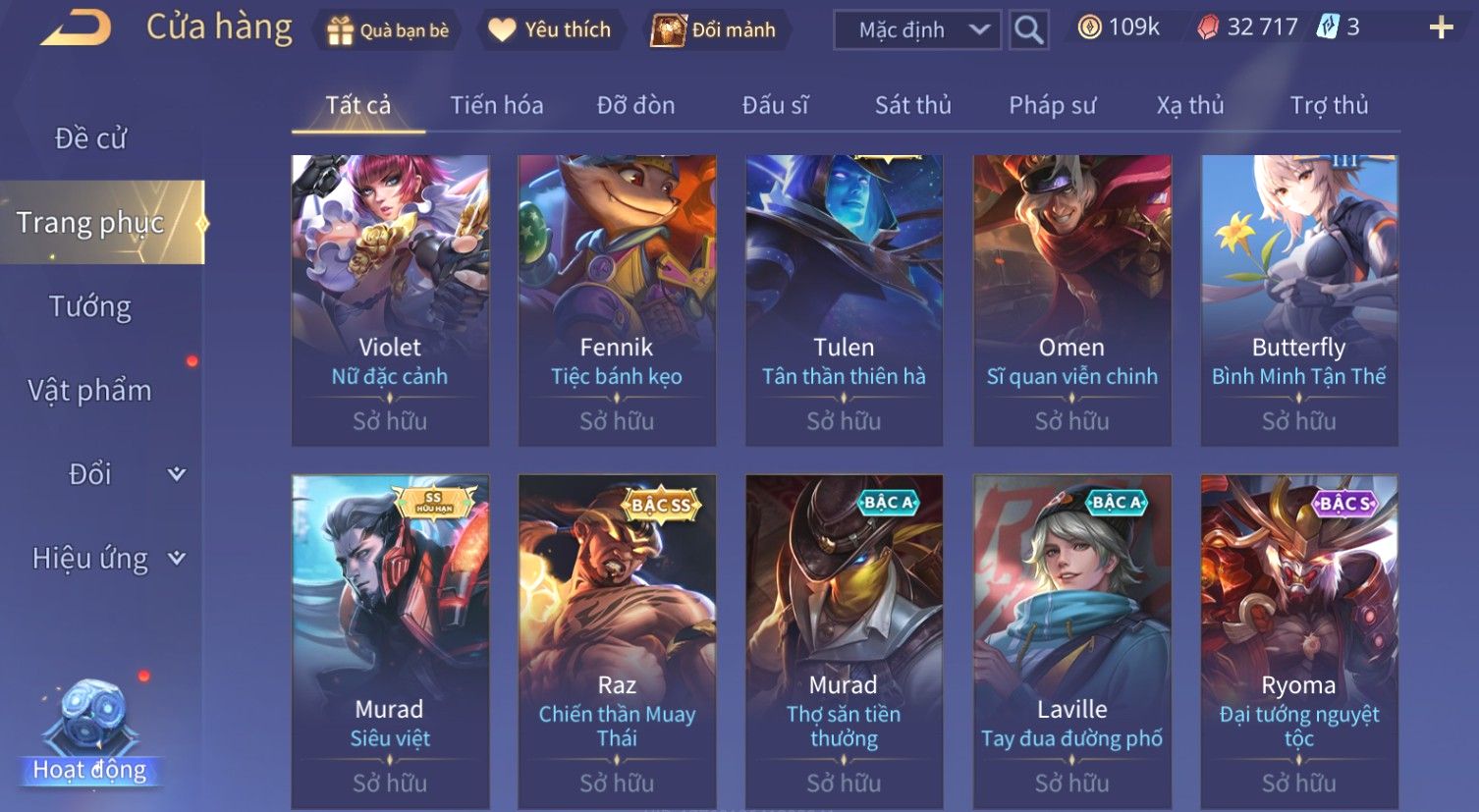Viewport: 1479px width, 812px height.
Task: Tap the plus icon to add currency
Action: (1441, 27)
